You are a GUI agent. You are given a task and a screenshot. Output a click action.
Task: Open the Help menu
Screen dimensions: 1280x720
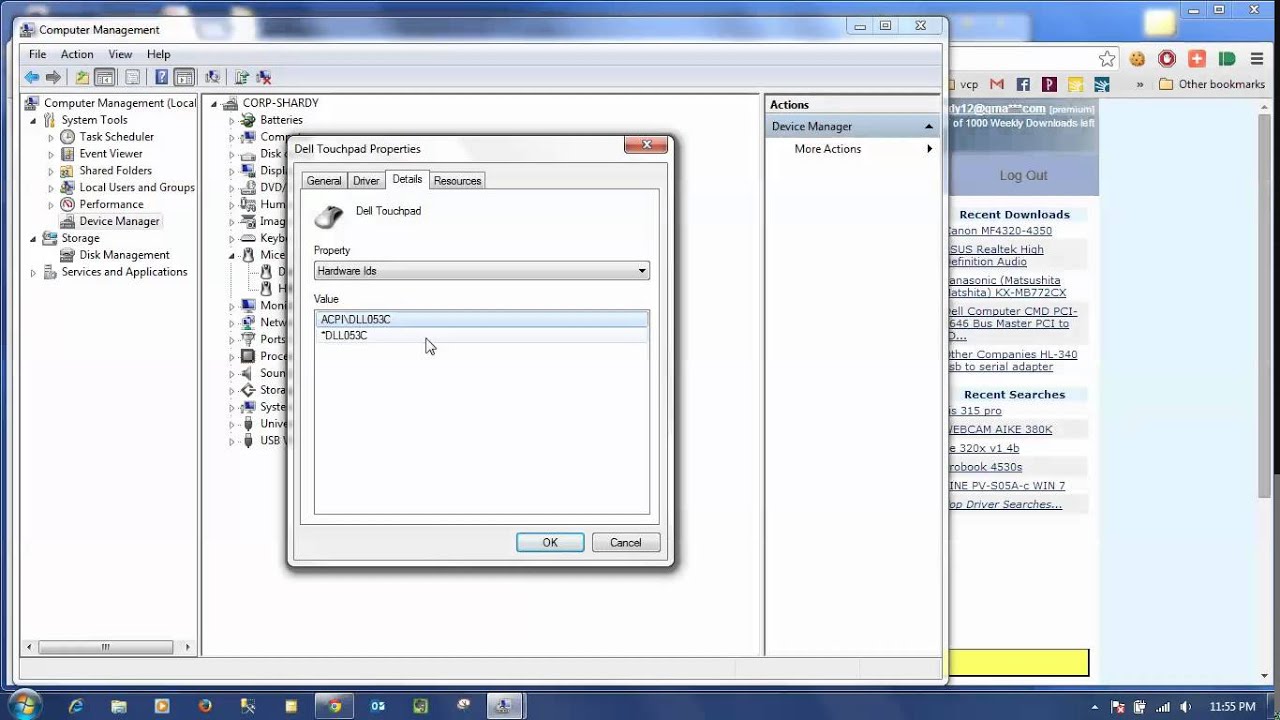coord(158,54)
